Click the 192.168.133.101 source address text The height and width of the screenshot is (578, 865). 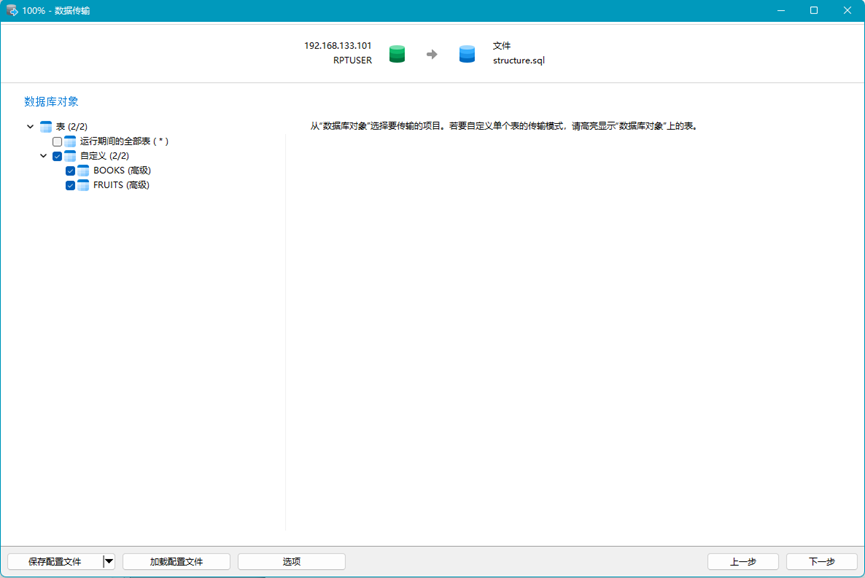338,46
